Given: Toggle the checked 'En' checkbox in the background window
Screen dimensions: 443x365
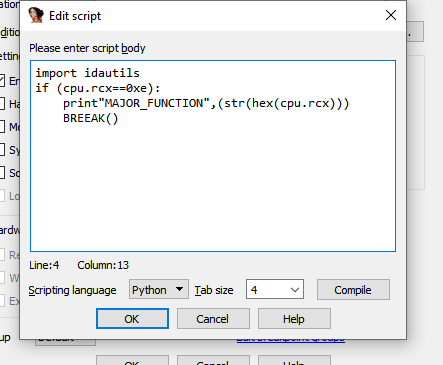Looking at the screenshot, I should click(x=2, y=81).
